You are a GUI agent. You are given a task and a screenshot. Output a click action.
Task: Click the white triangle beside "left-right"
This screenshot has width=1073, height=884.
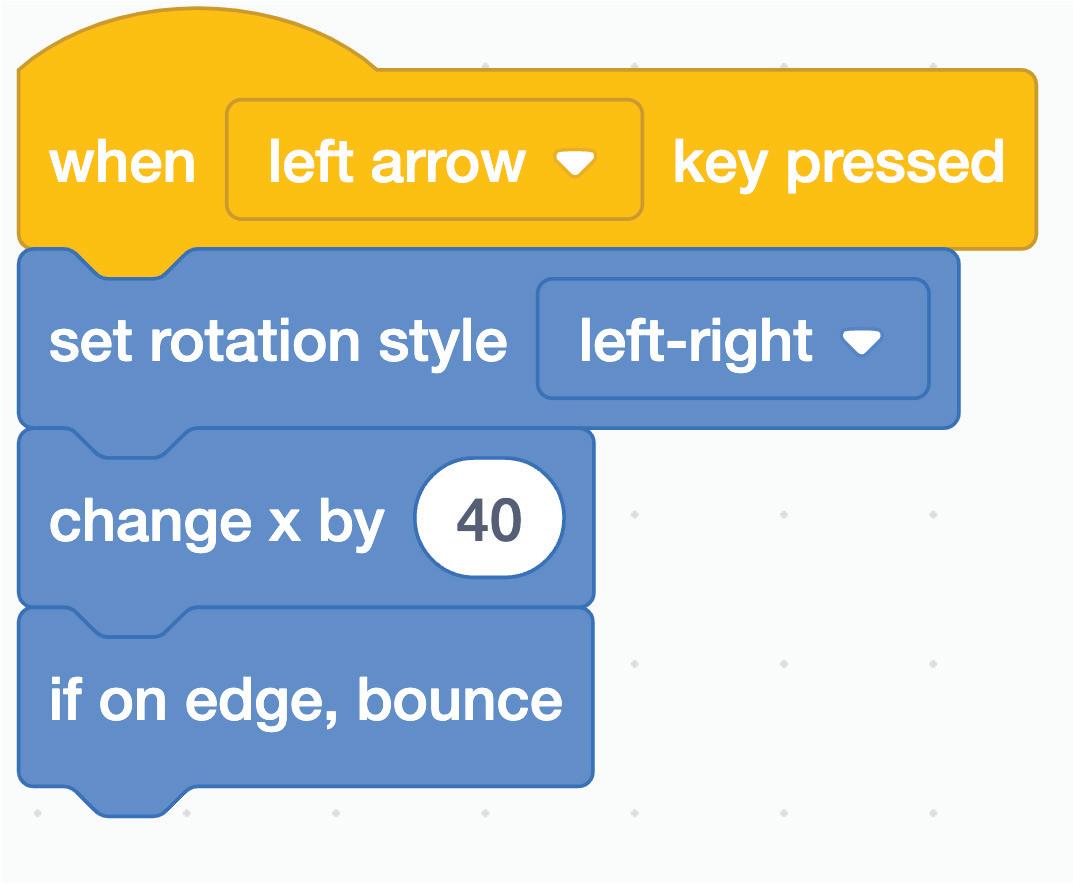861,343
